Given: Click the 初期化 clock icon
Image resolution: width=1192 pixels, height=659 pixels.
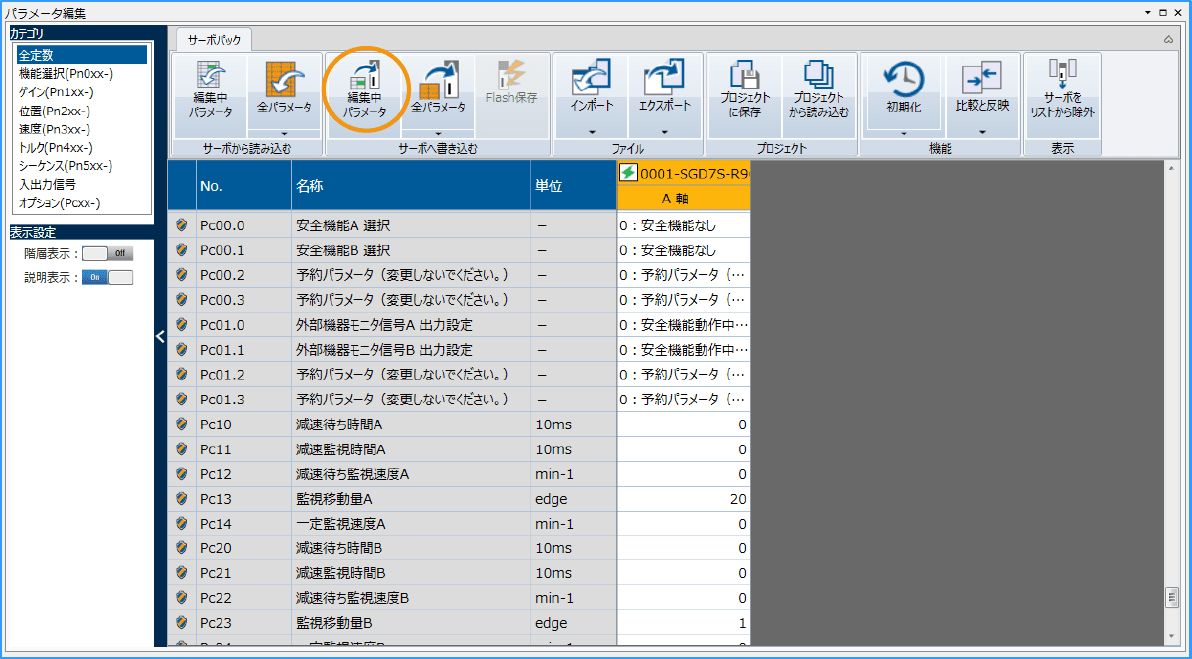Looking at the screenshot, I should click(x=902, y=78).
